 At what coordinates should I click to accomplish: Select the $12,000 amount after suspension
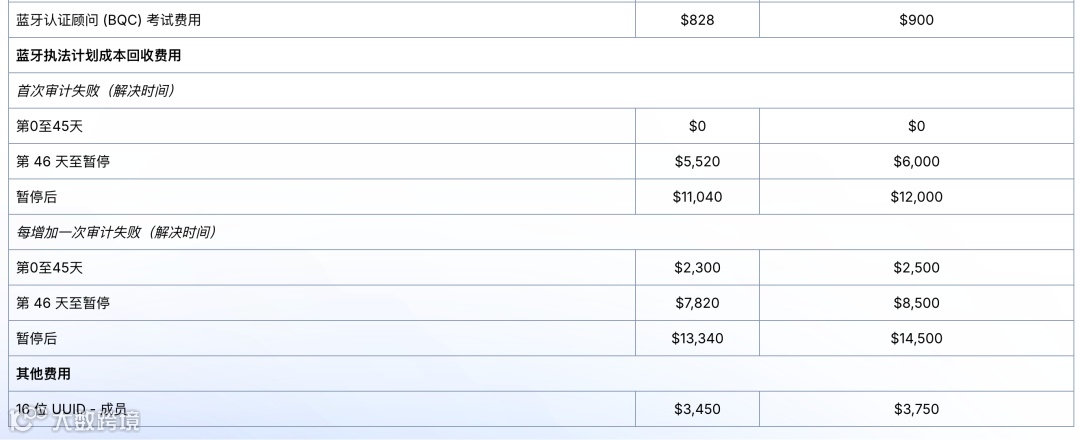pyautogui.click(x=916, y=197)
